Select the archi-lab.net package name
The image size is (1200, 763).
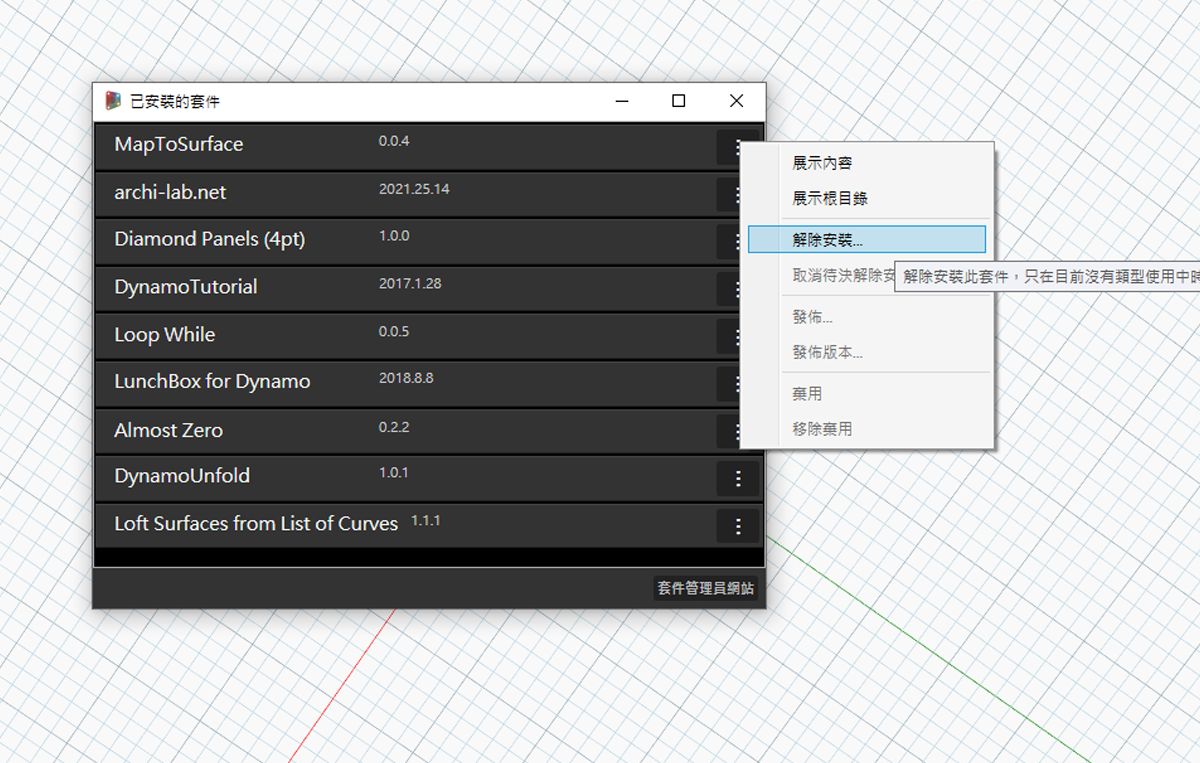(170, 192)
